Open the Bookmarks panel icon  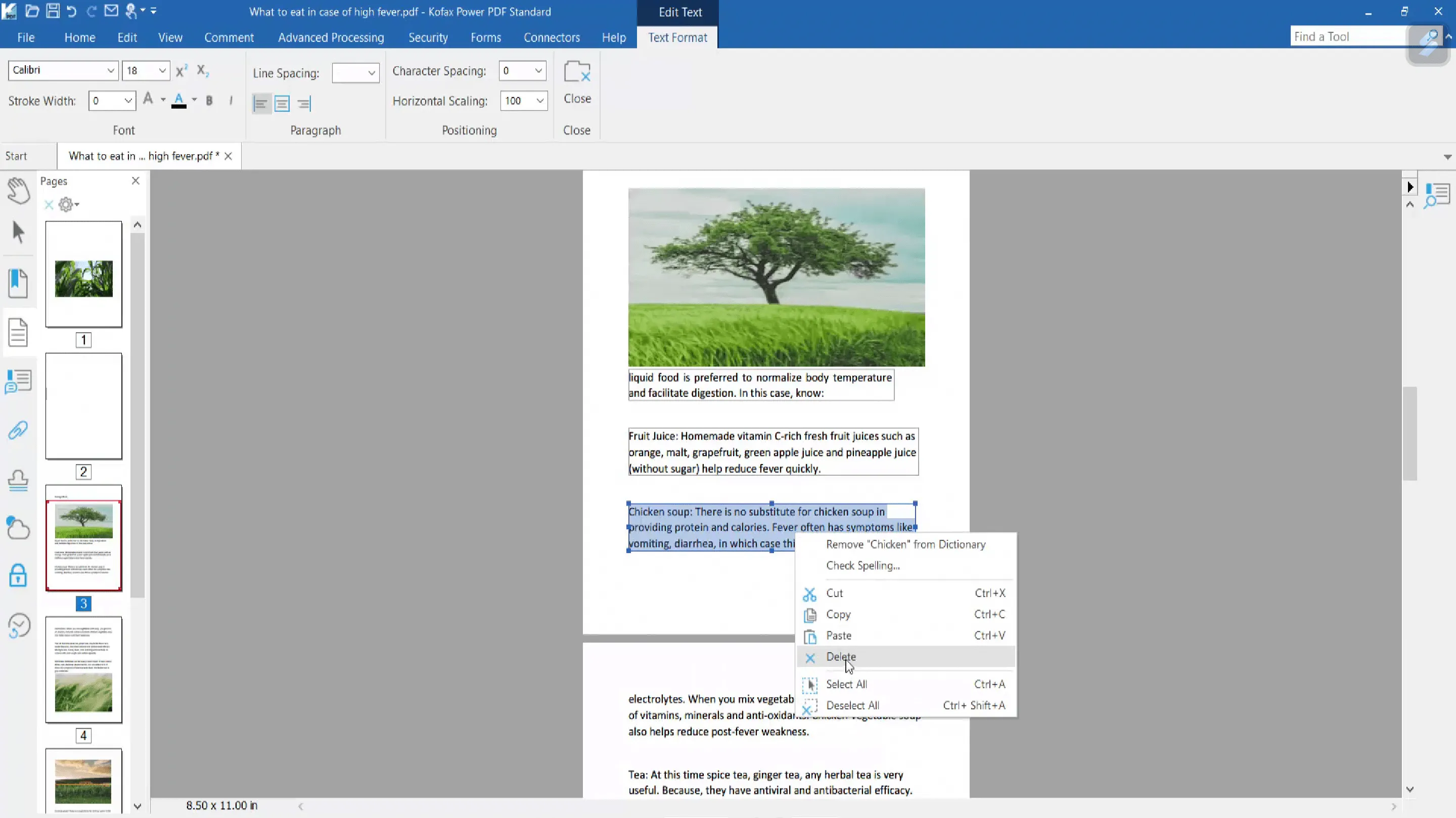[x=18, y=283]
